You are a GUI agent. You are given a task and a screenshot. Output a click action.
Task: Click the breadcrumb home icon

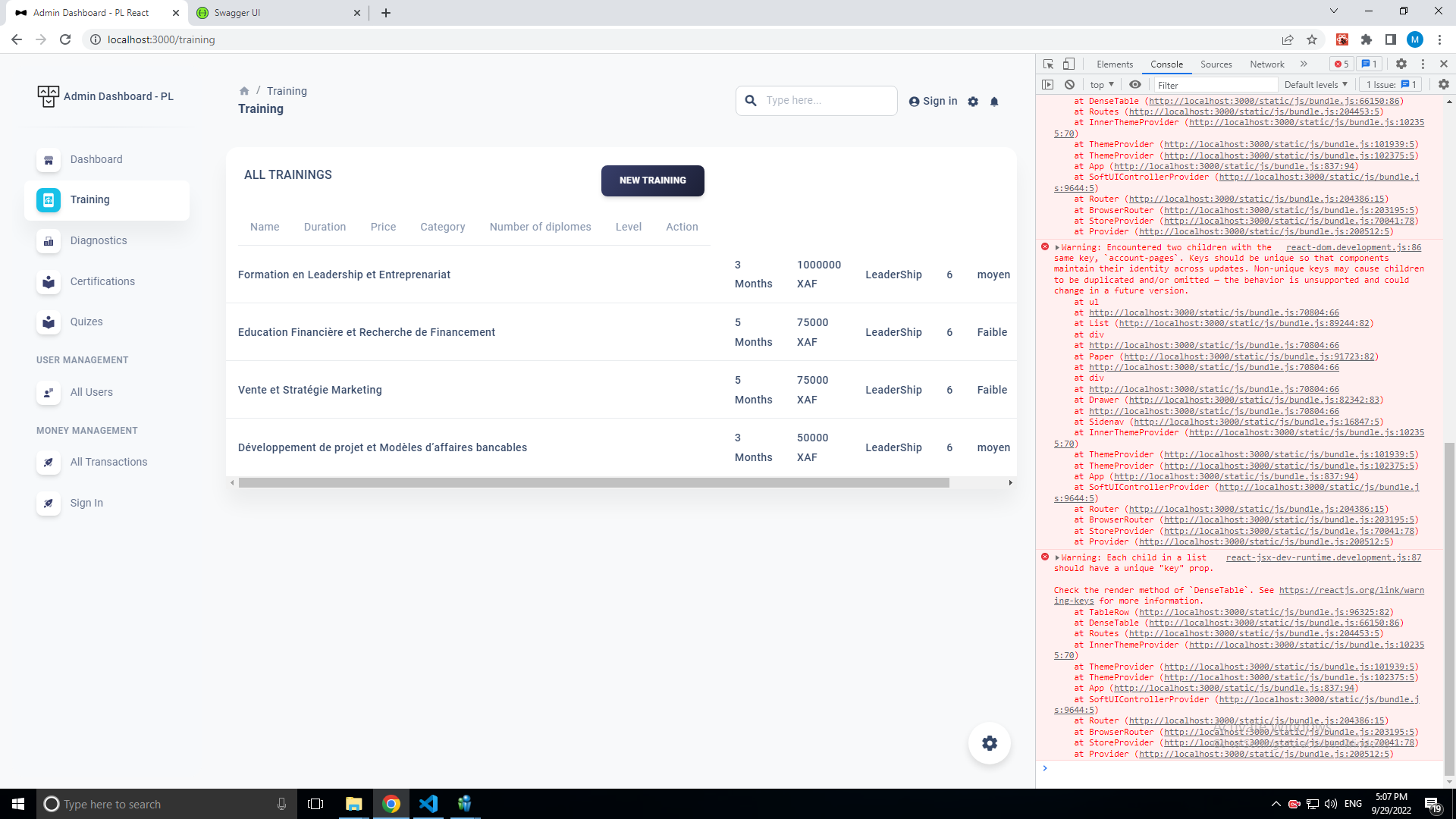click(244, 91)
